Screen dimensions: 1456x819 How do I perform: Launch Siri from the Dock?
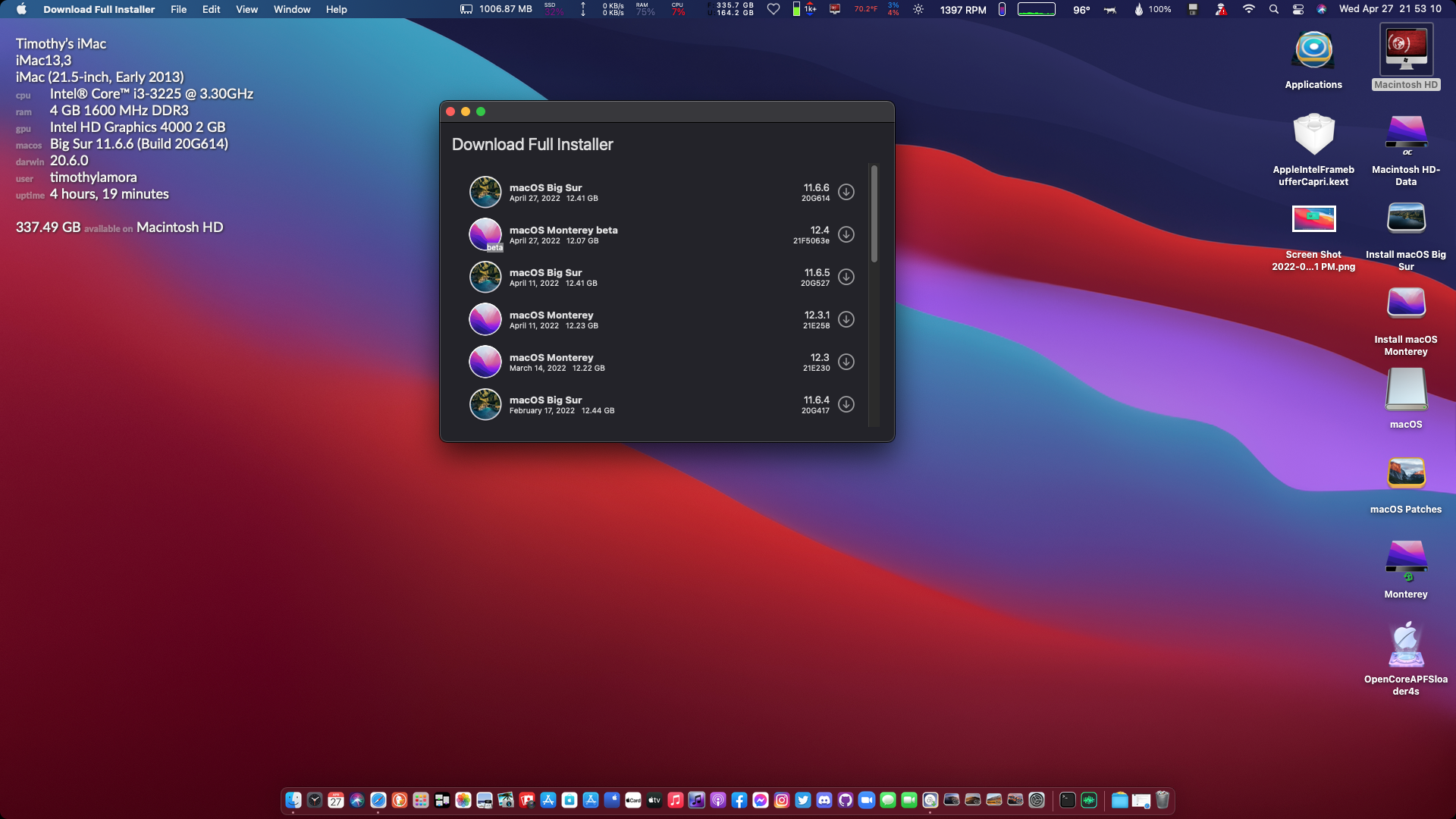tap(357, 800)
